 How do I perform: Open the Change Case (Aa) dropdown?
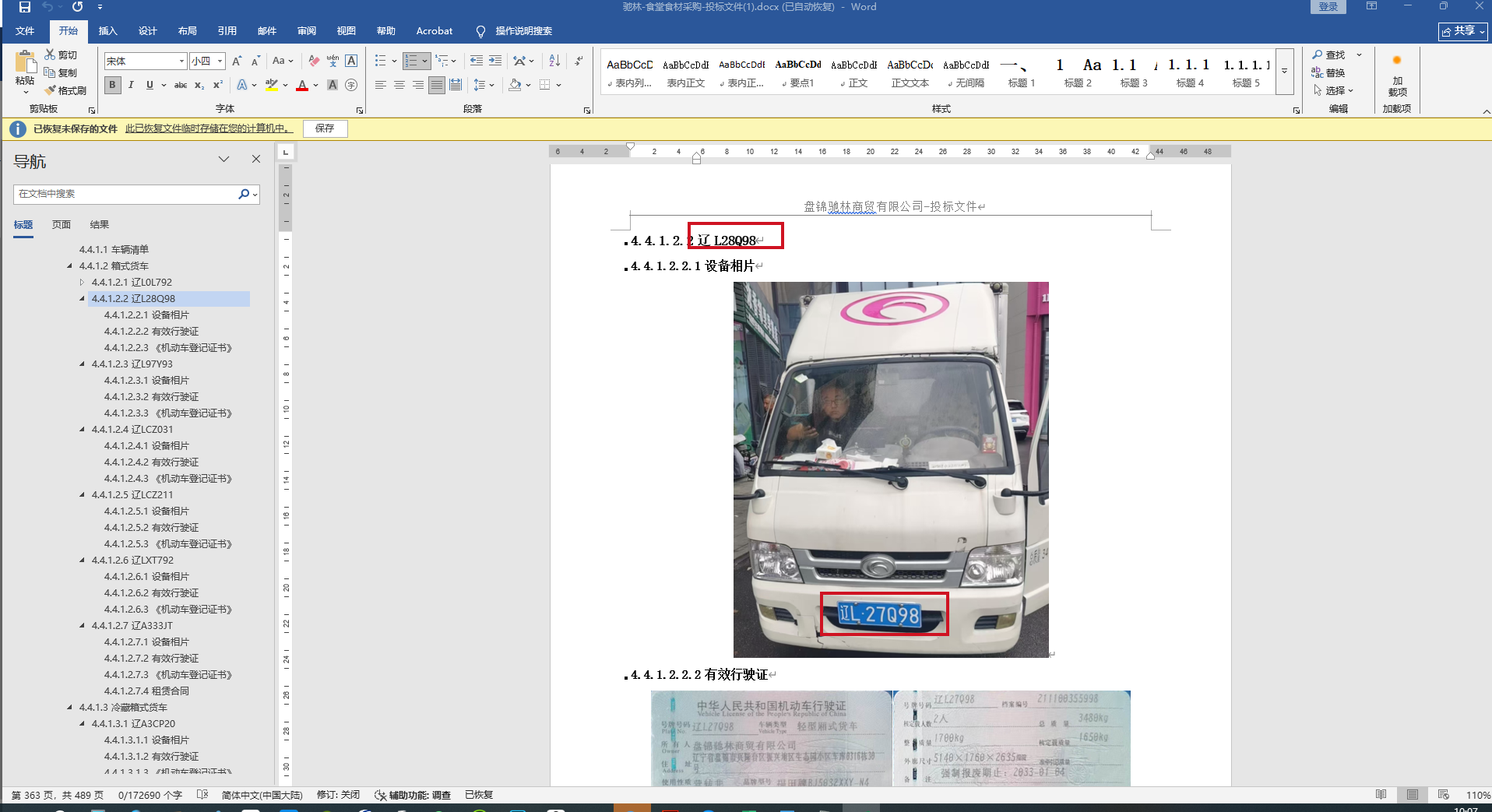click(283, 61)
